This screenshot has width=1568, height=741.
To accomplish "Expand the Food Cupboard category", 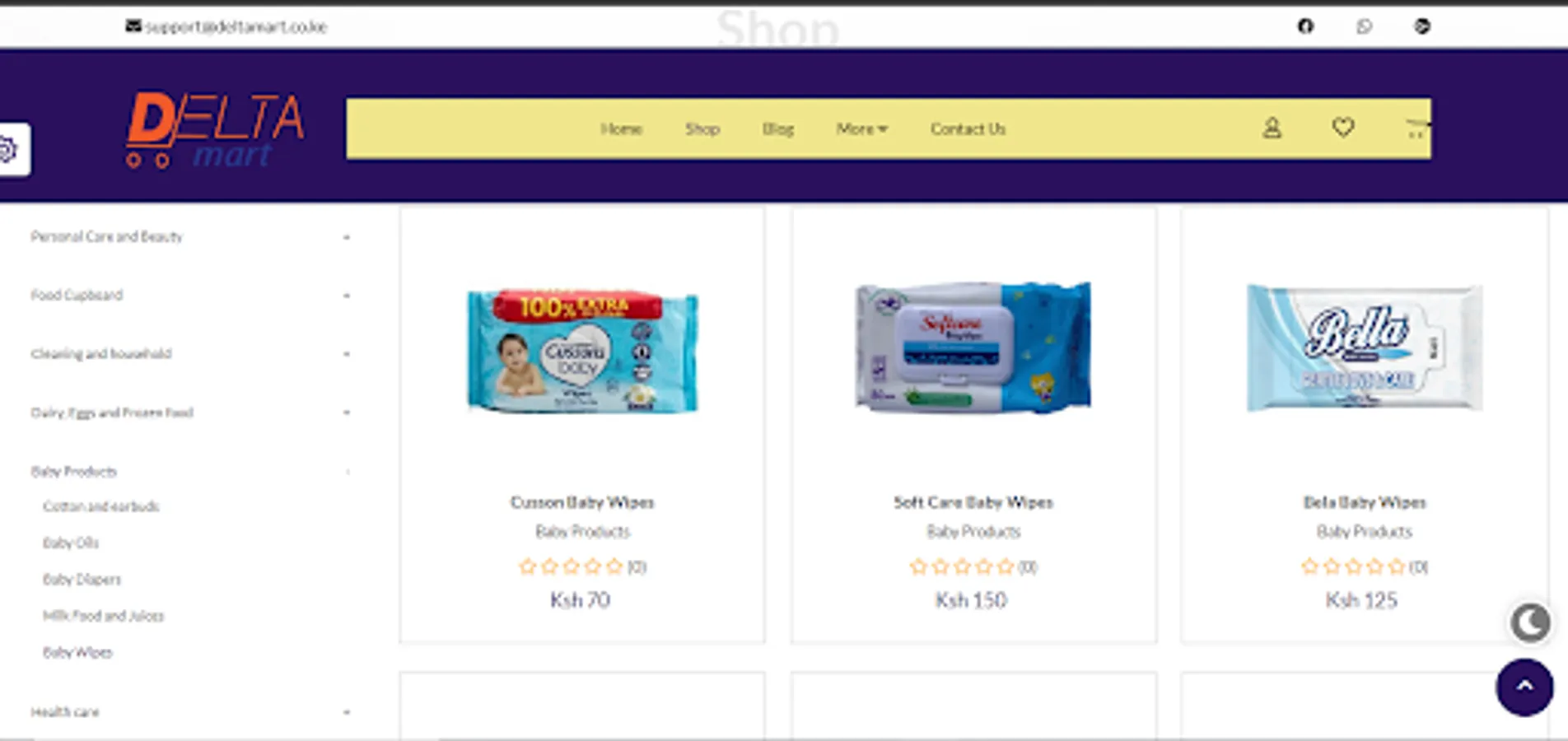I will coord(347,296).
